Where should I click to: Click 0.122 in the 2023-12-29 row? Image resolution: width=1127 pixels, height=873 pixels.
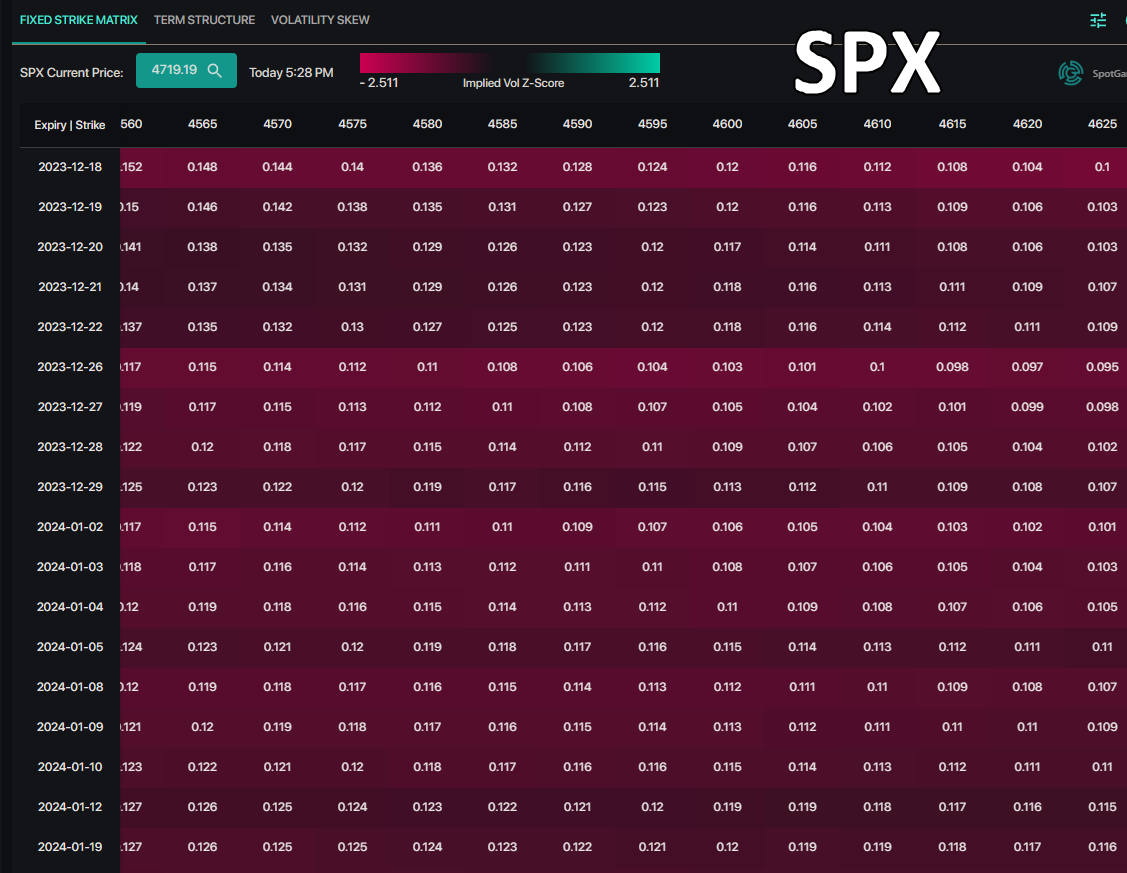(277, 487)
